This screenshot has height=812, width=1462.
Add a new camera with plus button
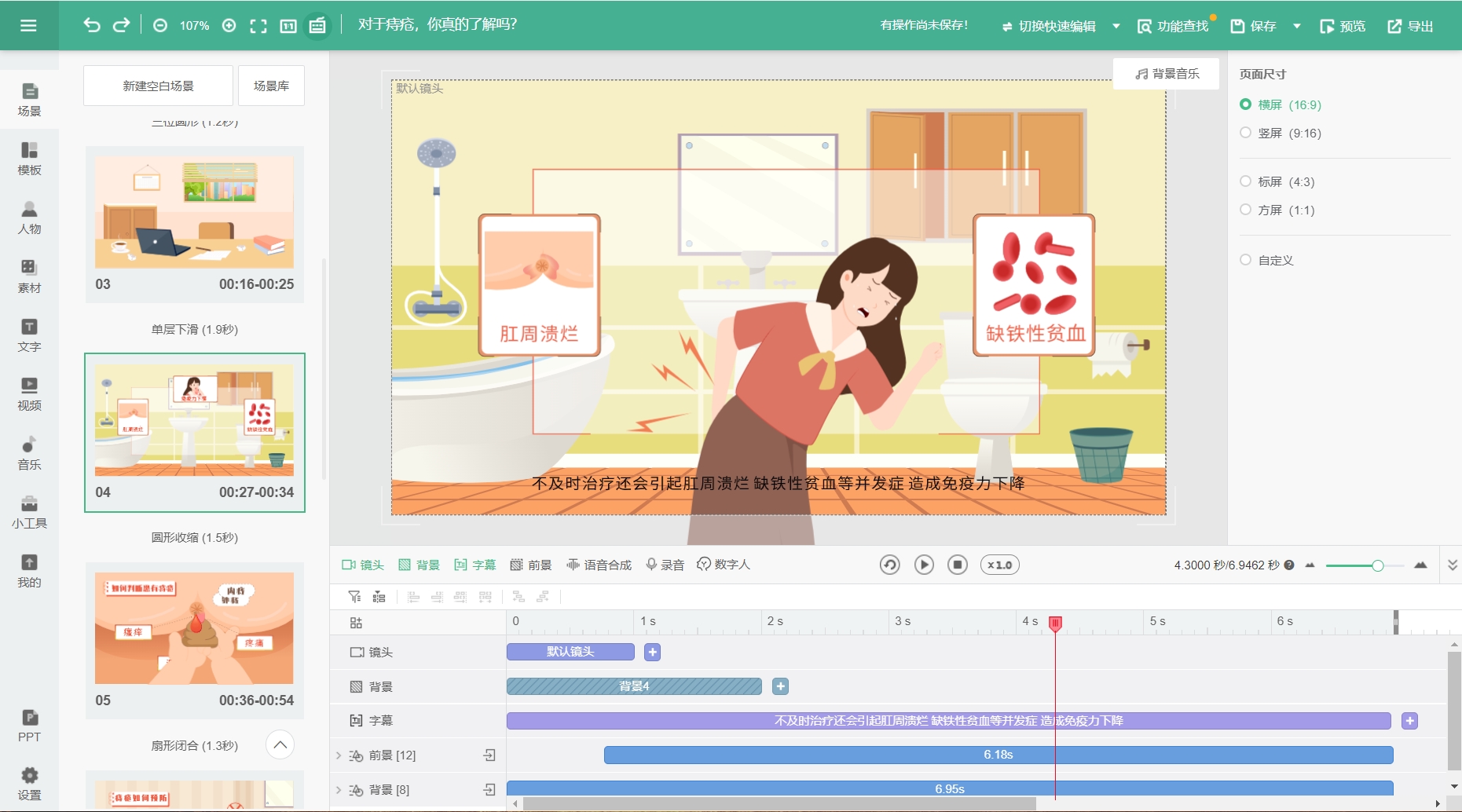652,652
